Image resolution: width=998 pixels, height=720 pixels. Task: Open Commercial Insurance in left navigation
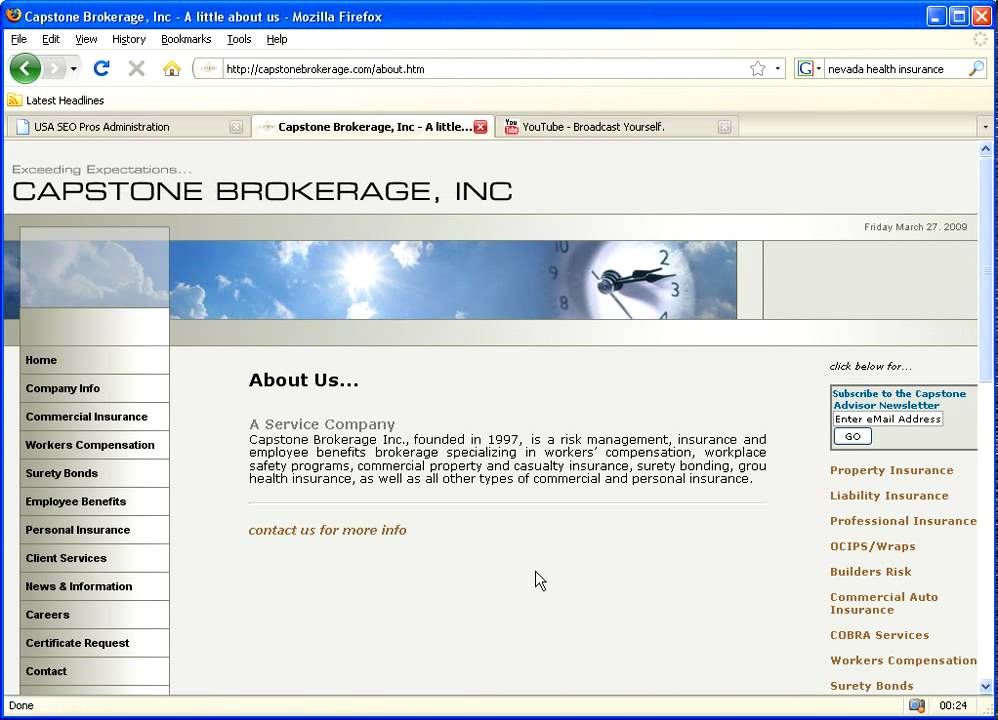coord(95,416)
